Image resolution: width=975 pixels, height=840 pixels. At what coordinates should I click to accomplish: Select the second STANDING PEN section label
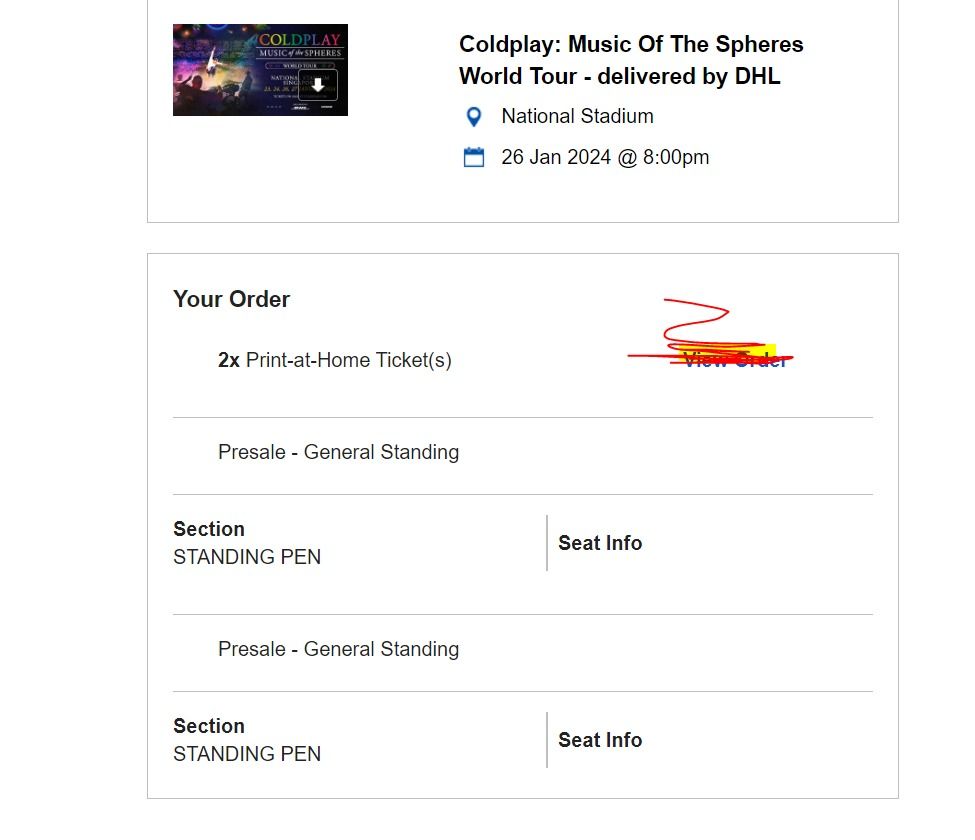coord(247,754)
